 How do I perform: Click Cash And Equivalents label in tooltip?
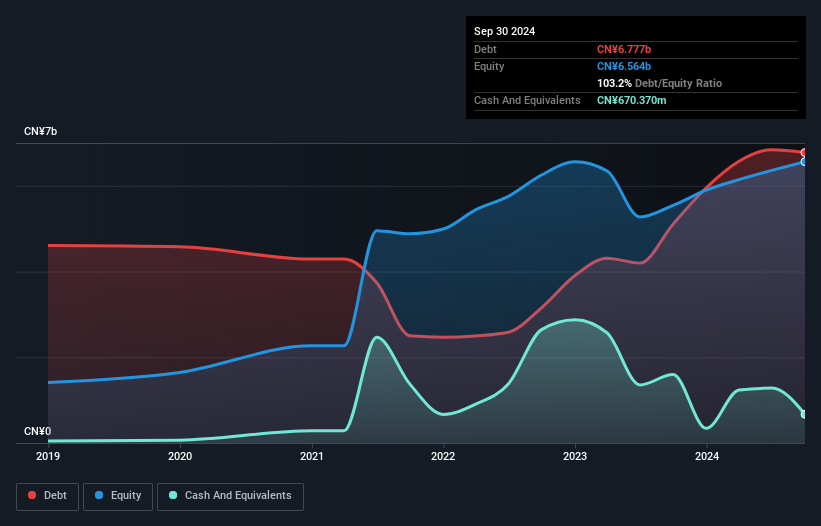click(x=527, y=100)
